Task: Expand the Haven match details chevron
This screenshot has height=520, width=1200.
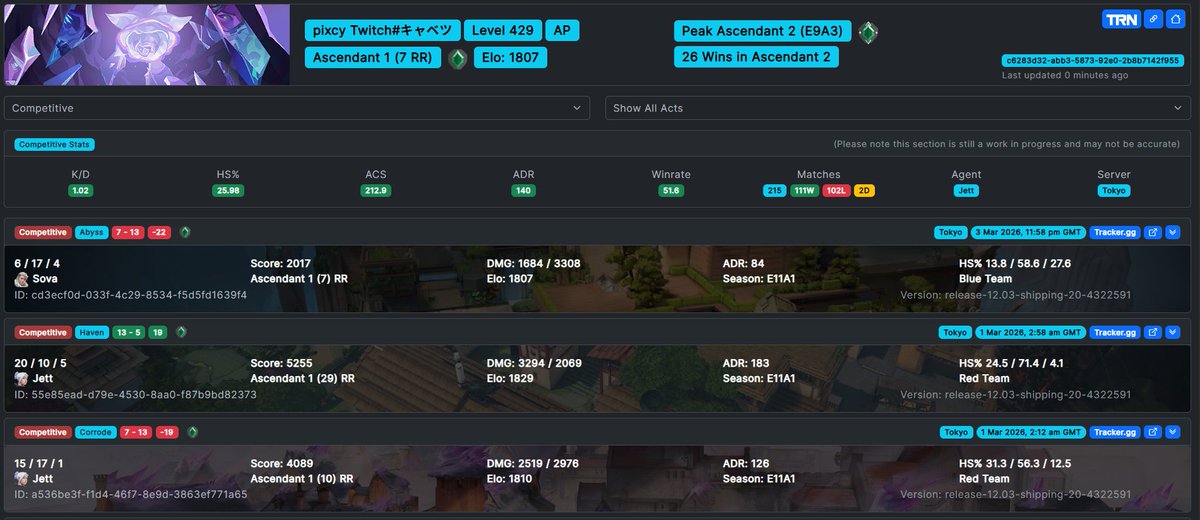Action: [x=1173, y=333]
